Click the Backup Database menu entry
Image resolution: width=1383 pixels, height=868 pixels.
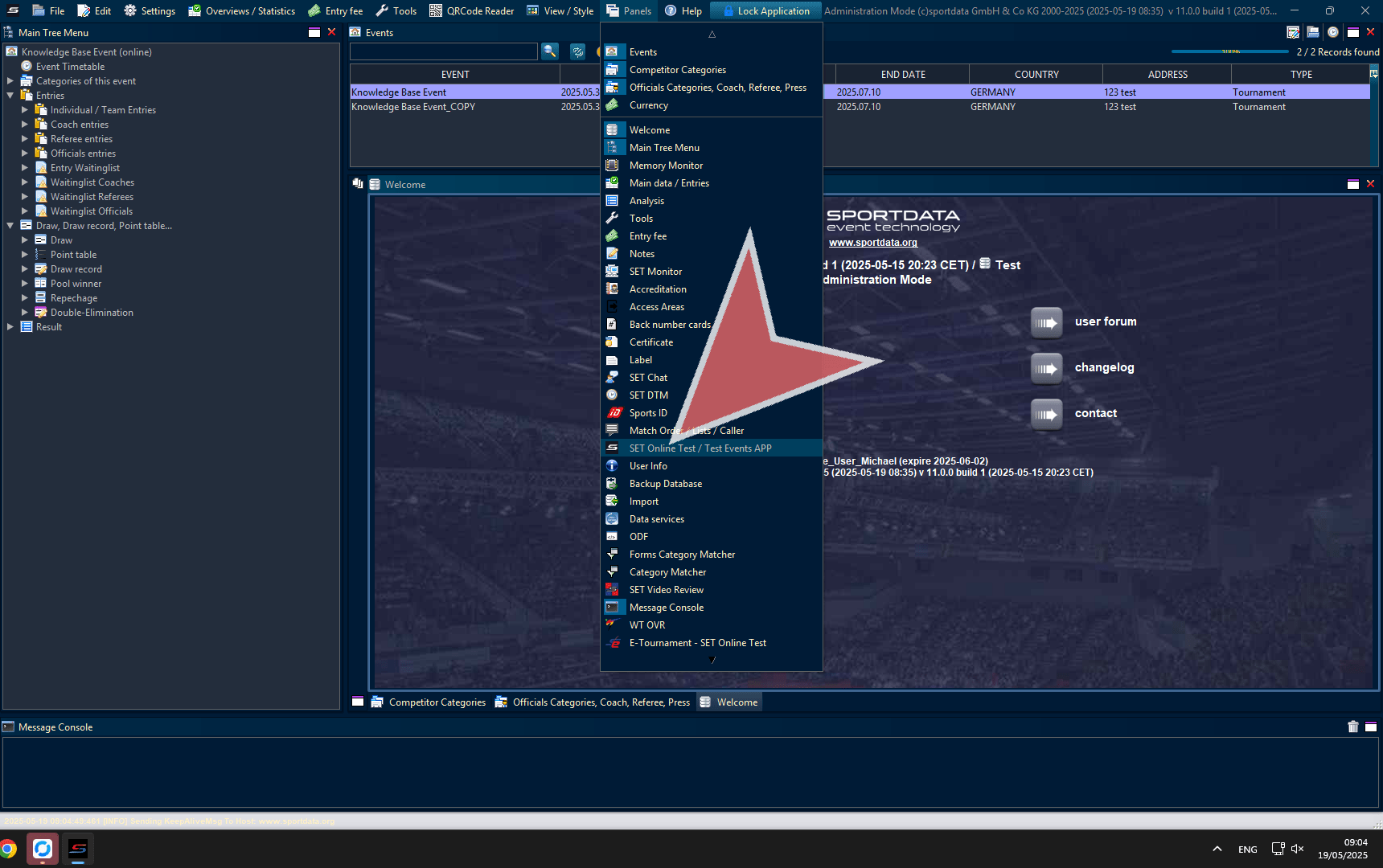point(665,484)
